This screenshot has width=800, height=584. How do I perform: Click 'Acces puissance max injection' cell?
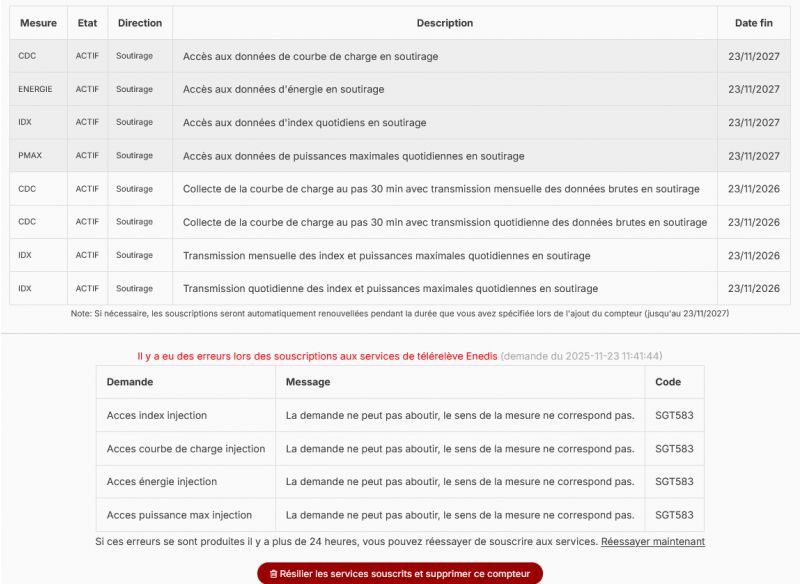(x=179, y=515)
